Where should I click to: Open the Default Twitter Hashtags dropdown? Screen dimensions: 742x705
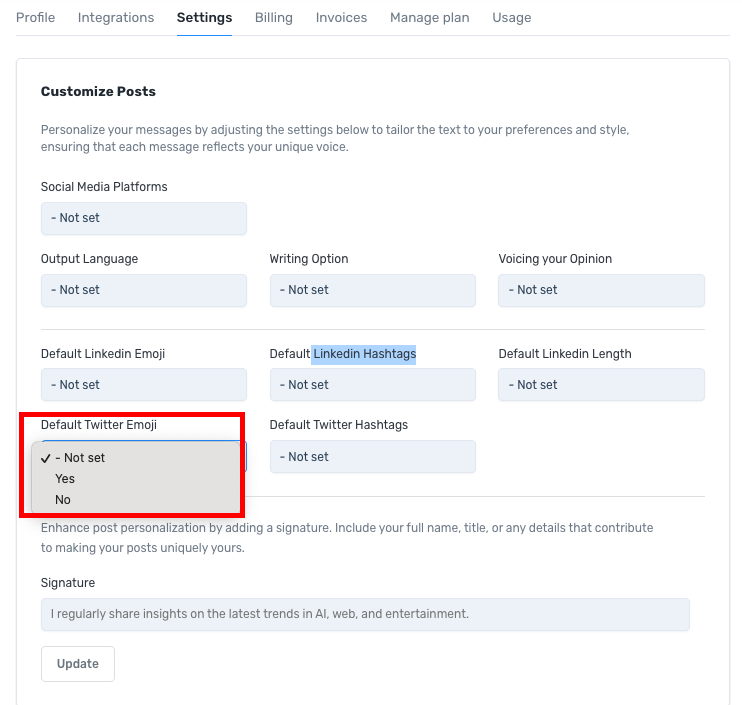372,457
